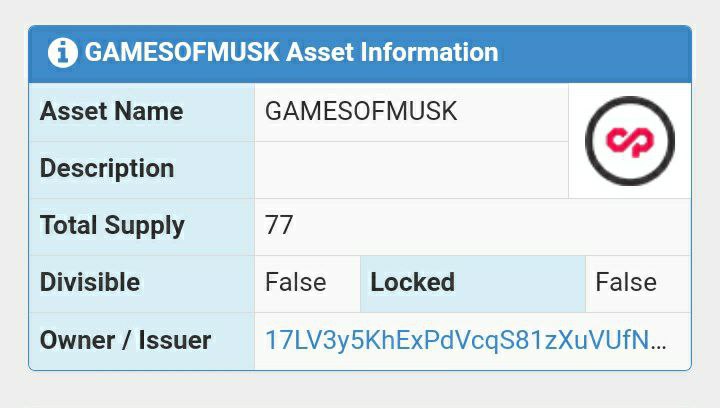Click the info icon in header

(62, 53)
